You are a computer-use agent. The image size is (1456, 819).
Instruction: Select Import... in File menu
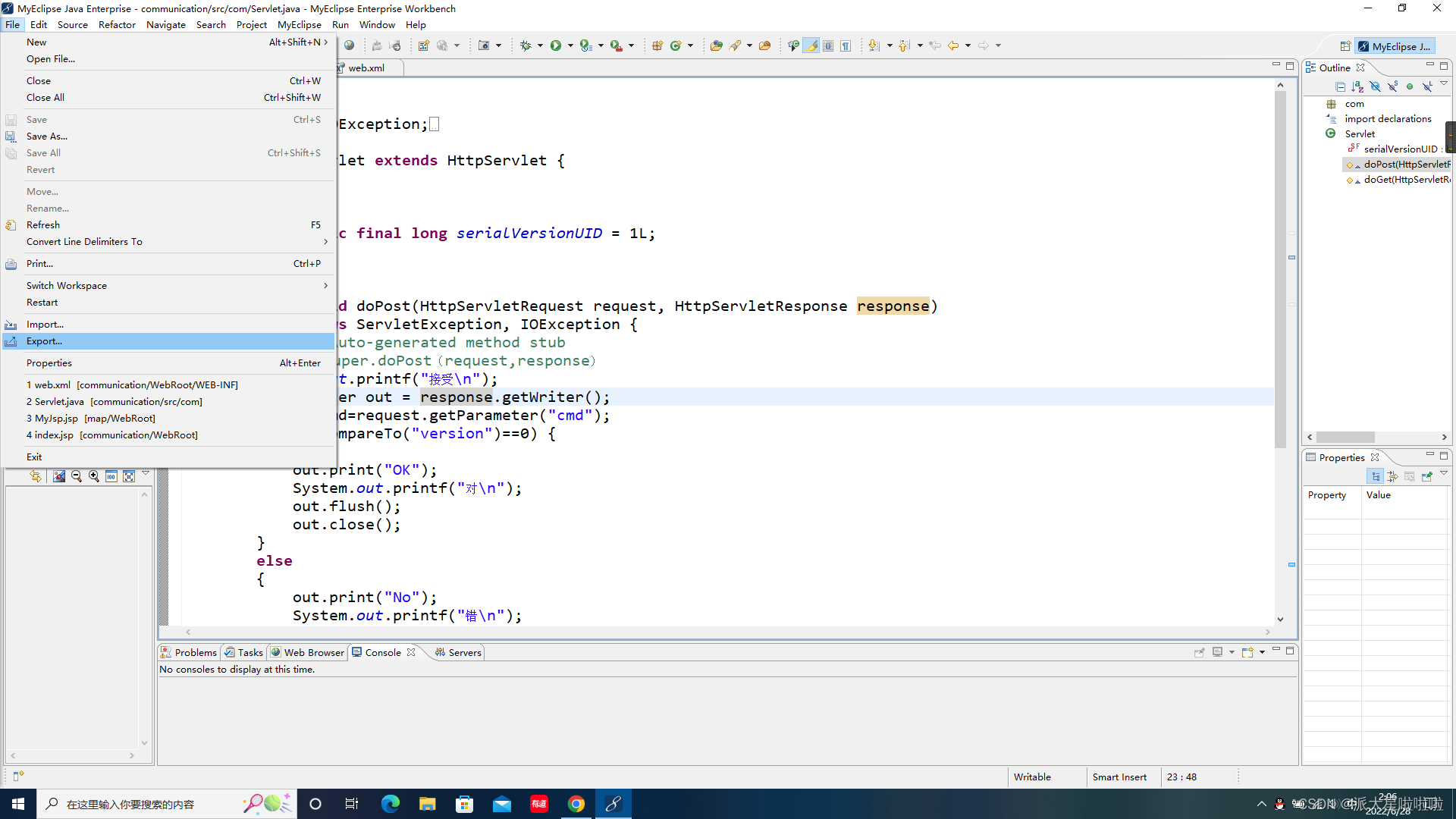[x=168, y=325]
